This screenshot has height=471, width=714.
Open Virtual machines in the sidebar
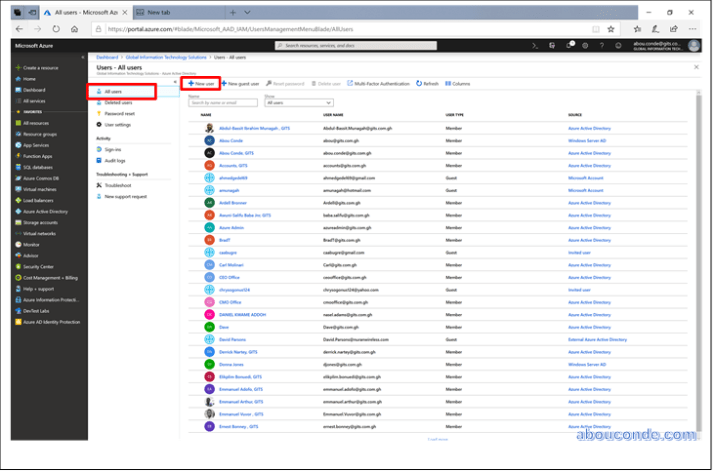(40, 189)
